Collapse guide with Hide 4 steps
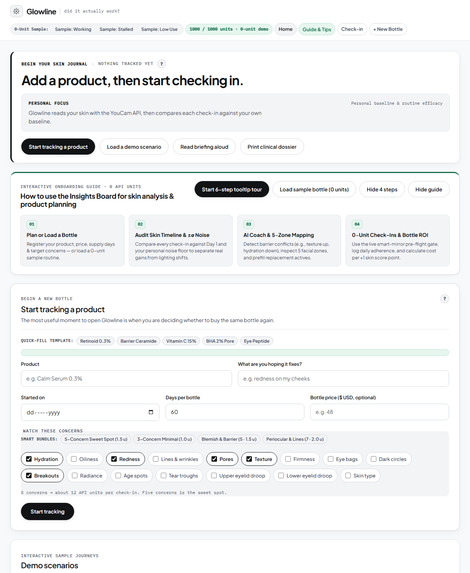This screenshot has height=573, width=470. coord(382,189)
